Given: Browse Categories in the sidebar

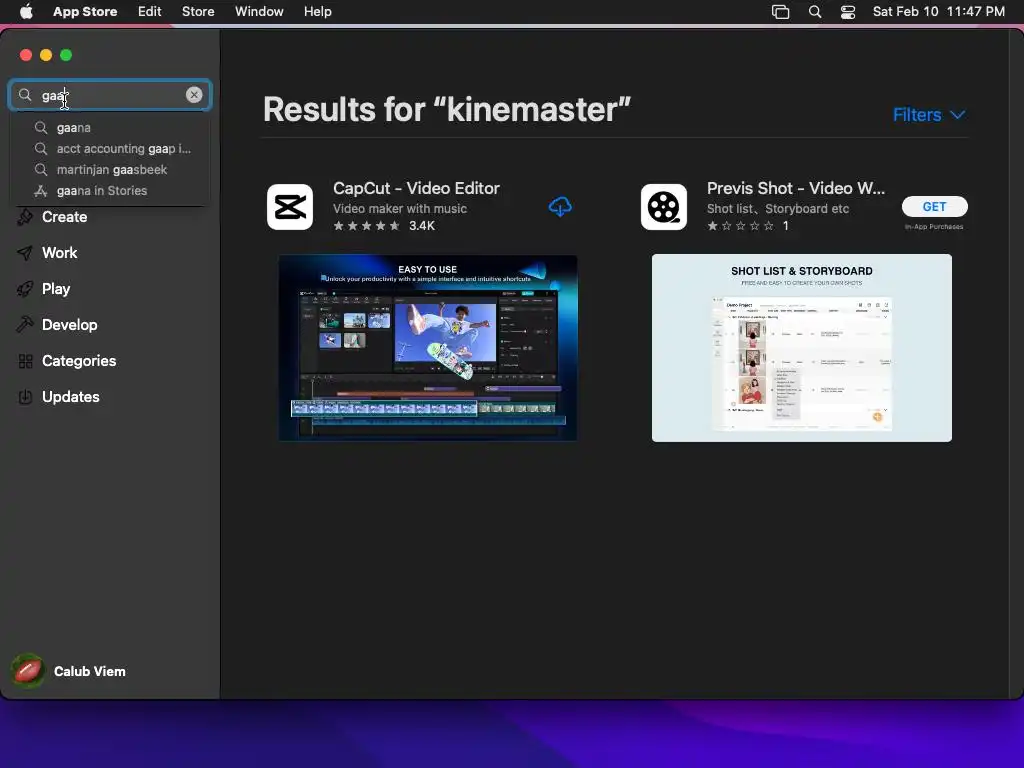Looking at the screenshot, I should [78, 360].
